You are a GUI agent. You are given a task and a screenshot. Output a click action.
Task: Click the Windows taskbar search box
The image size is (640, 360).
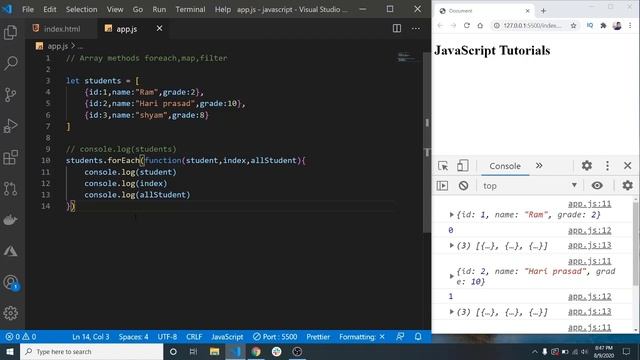coord(92,351)
